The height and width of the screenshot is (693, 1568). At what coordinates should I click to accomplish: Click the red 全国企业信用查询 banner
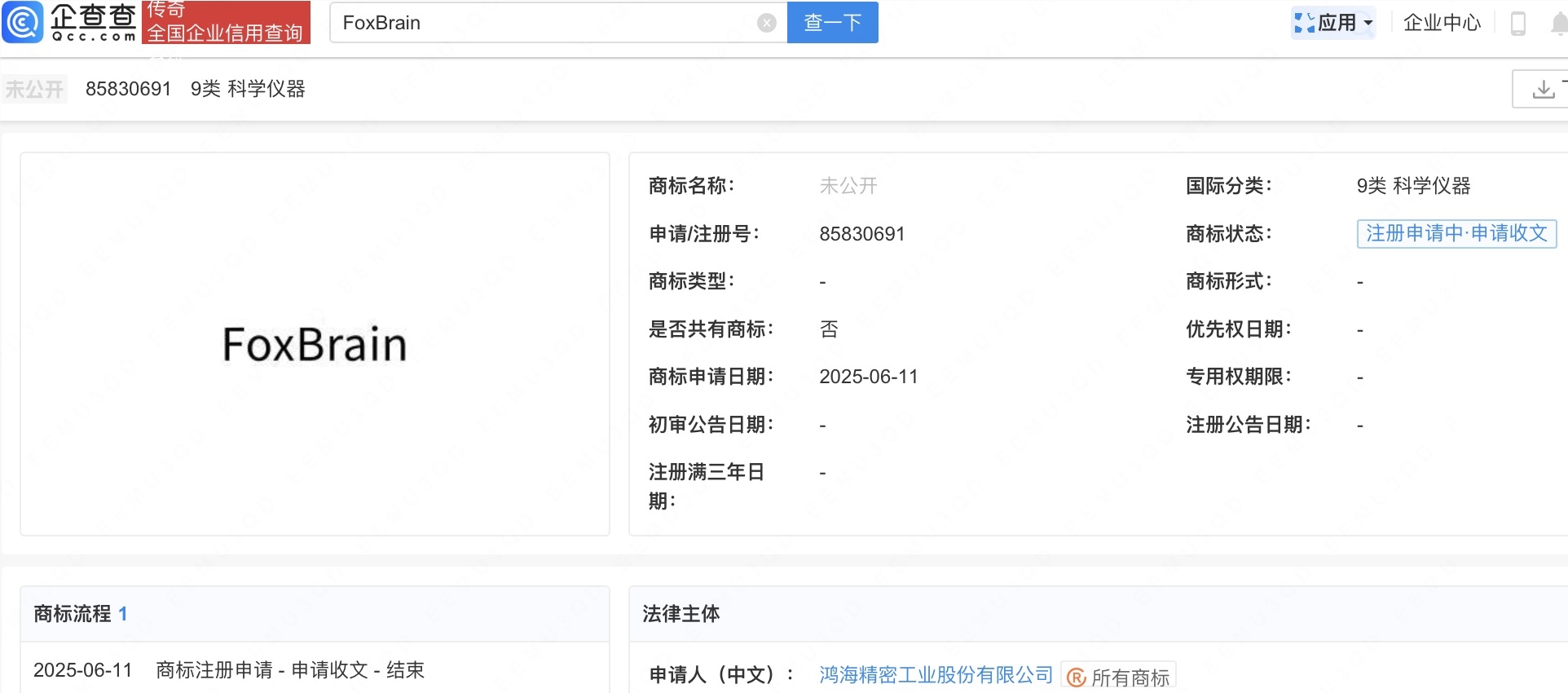(226, 23)
